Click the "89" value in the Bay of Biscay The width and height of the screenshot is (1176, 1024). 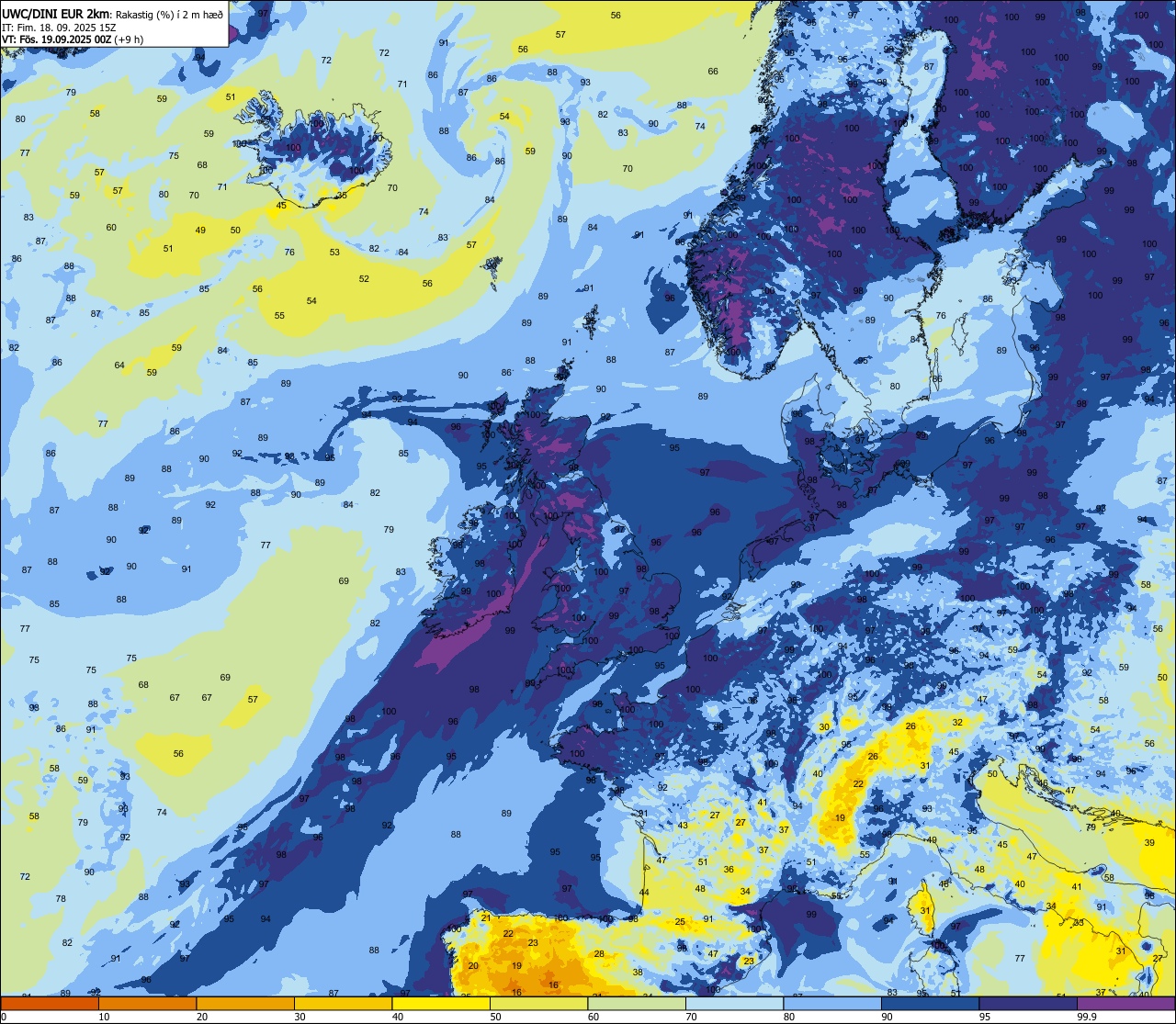pyautogui.click(x=506, y=814)
